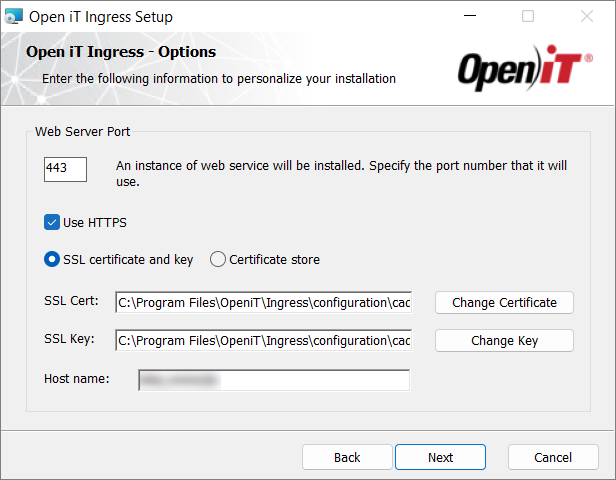Proceed with the Next button

(x=440, y=457)
